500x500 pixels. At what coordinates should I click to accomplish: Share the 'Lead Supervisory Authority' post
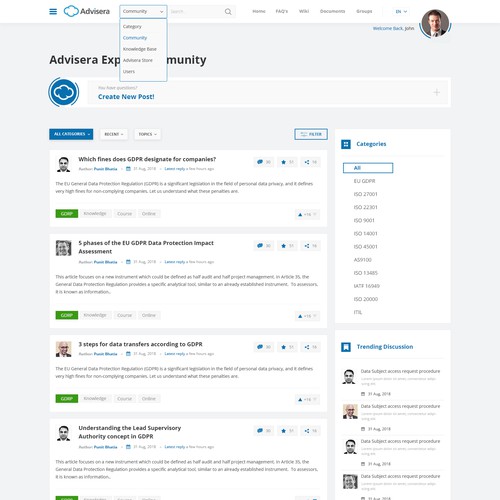click(x=307, y=431)
